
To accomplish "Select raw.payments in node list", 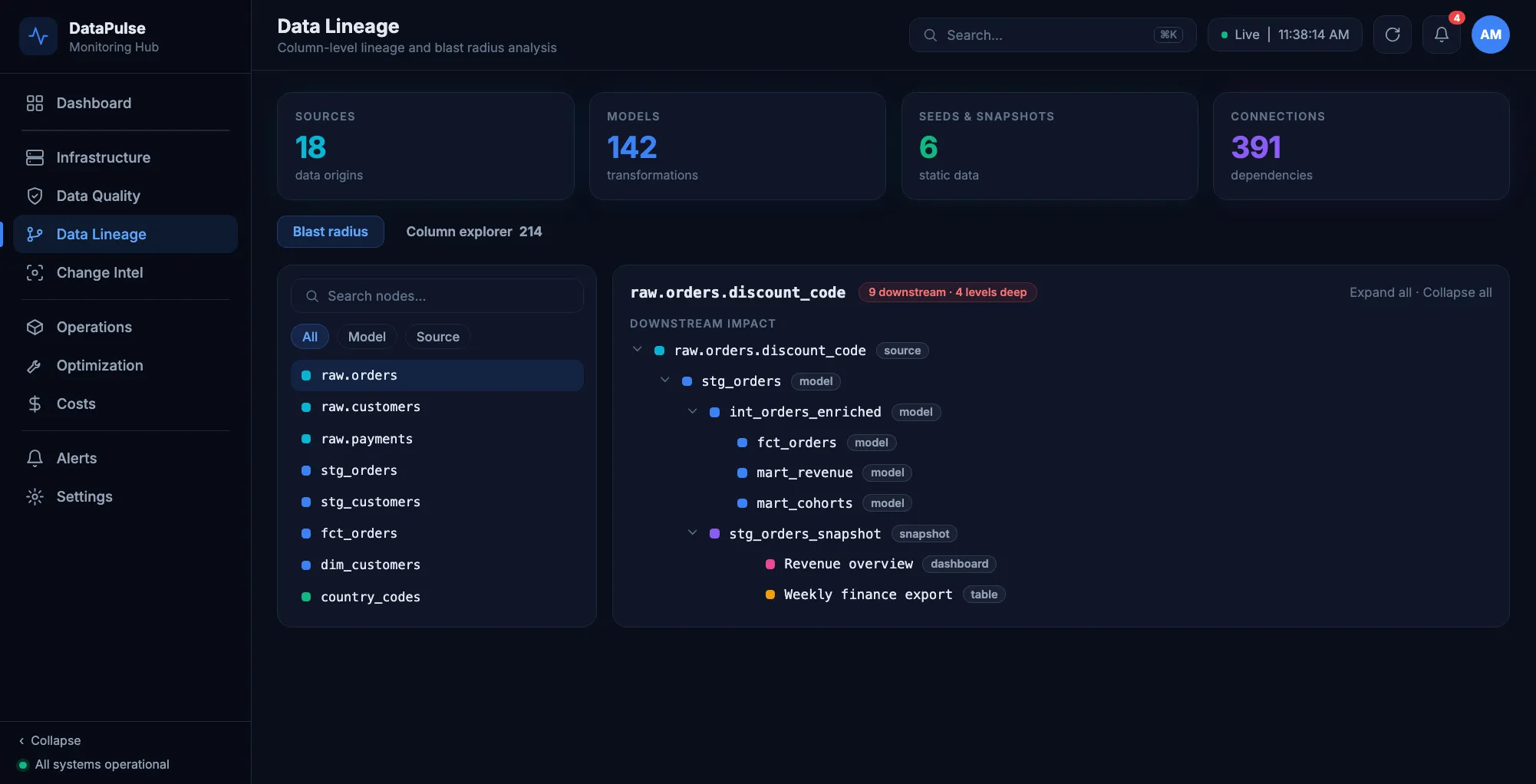I will point(437,439).
